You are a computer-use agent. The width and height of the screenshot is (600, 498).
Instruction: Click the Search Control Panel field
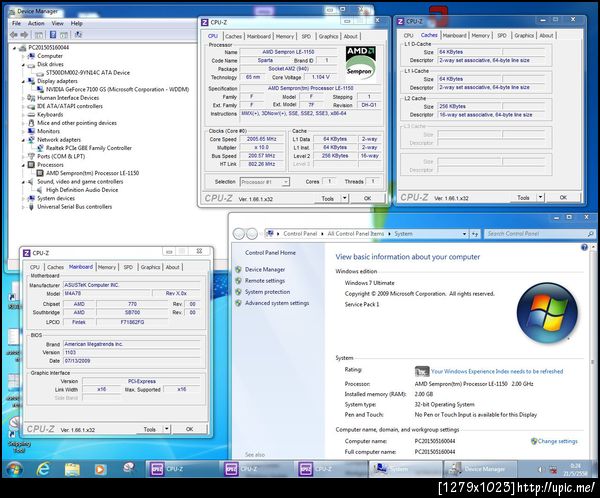[x=540, y=233]
